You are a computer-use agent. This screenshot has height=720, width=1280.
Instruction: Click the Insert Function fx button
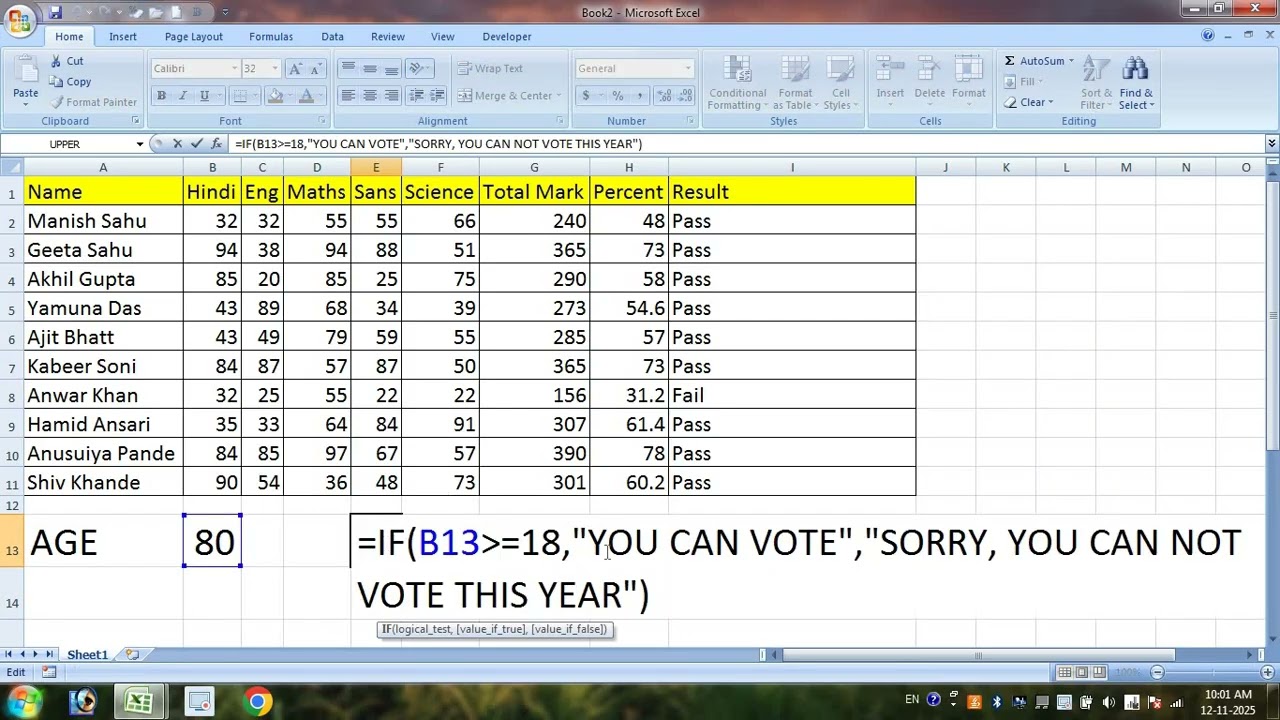[x=214, y=144]
